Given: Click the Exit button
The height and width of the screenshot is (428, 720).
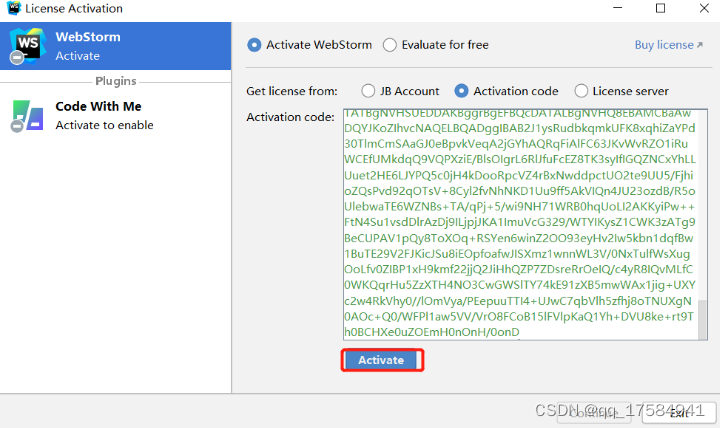Looking at the screenshot, I should 679,413.
